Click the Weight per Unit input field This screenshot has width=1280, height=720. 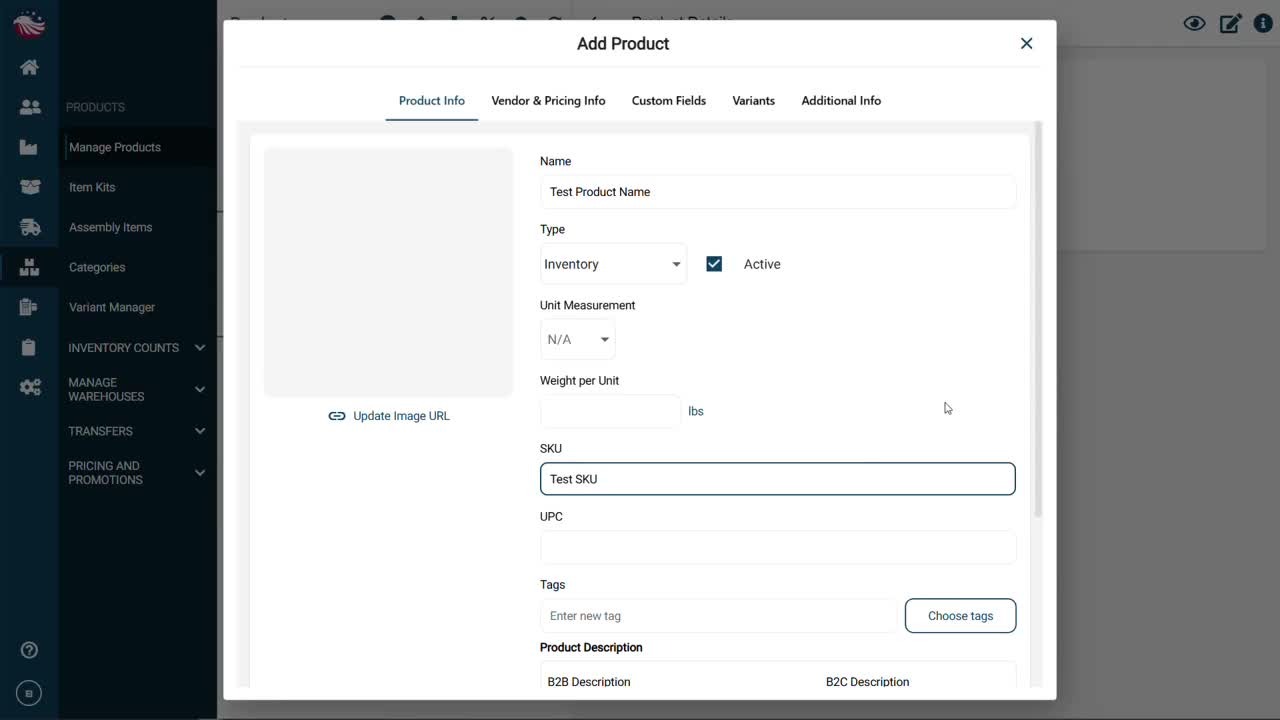click(x=610, y=411)
